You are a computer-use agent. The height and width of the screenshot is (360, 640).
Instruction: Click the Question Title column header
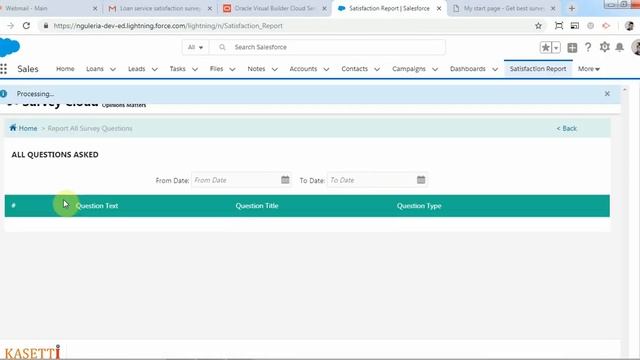[257, 206]
